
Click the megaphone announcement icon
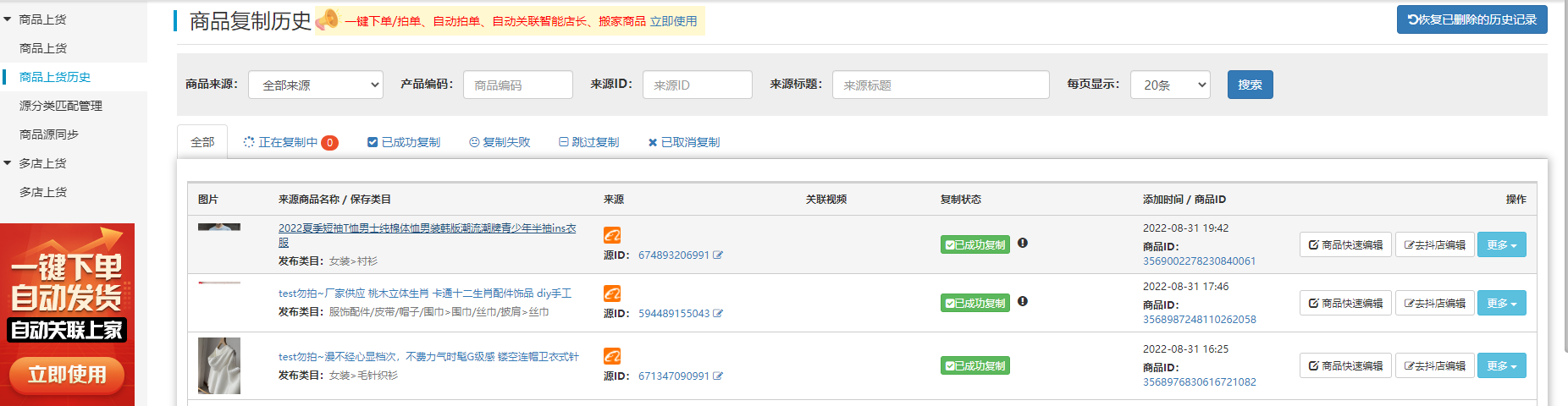[327, 20]
